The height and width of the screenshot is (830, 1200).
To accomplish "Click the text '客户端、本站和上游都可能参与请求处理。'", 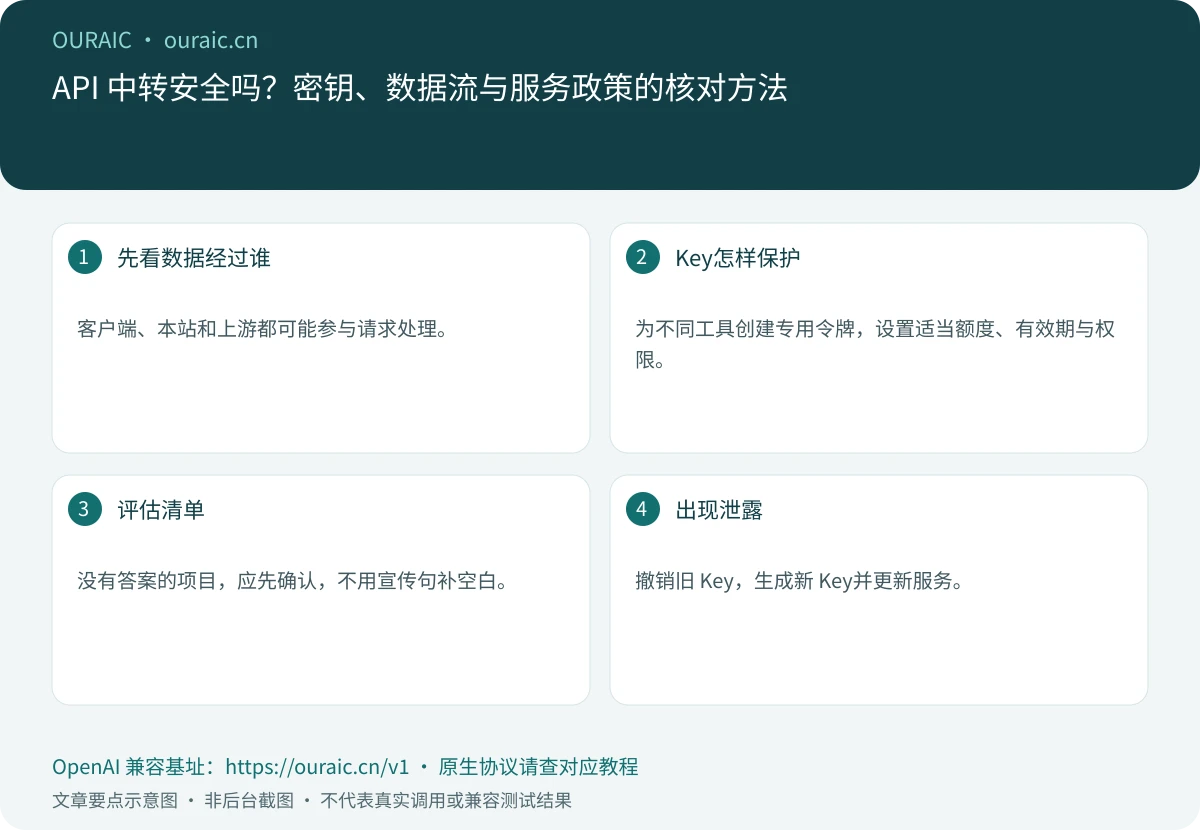I will click(262, 329).
